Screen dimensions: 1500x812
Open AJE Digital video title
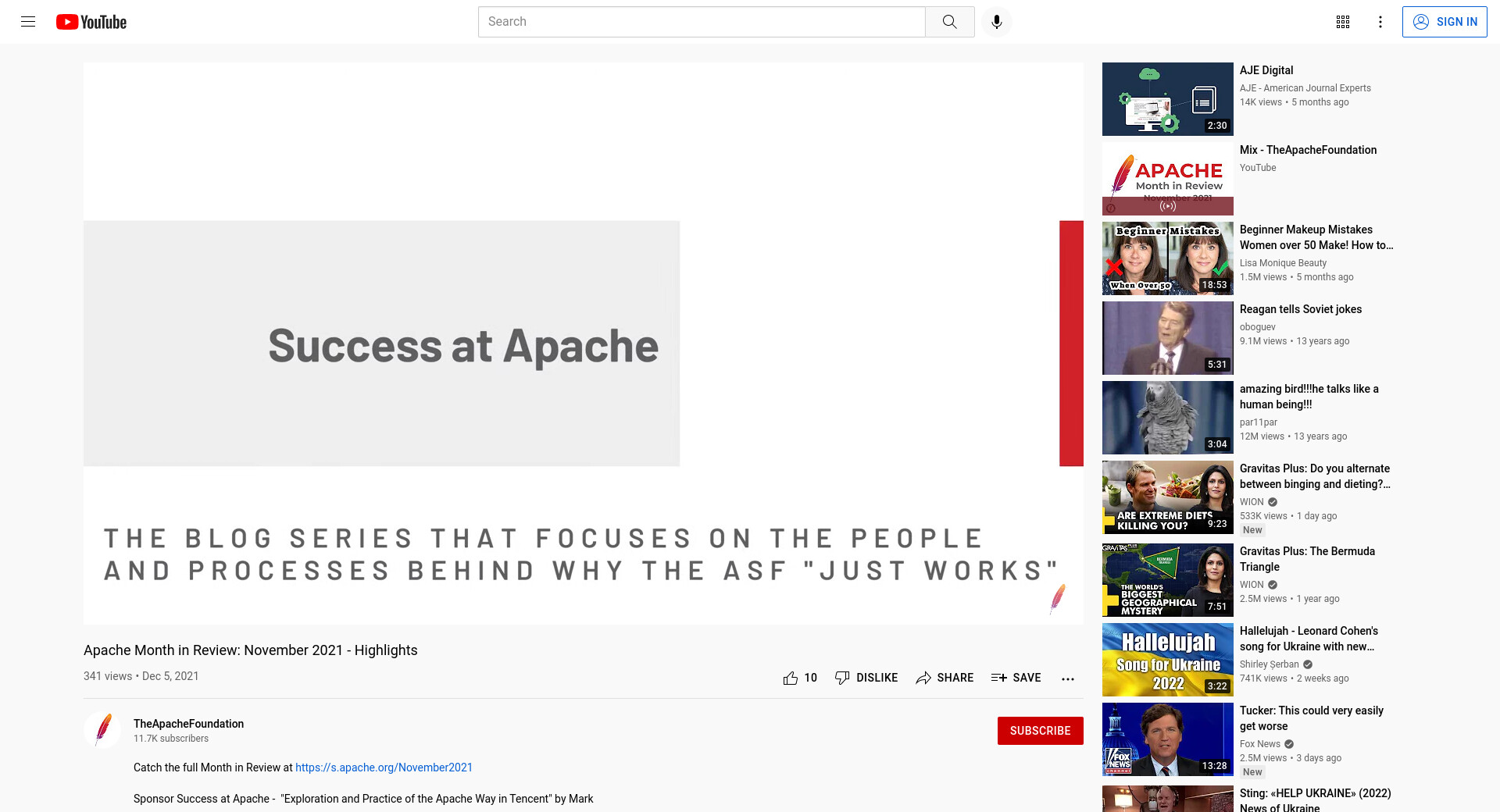1266,70
